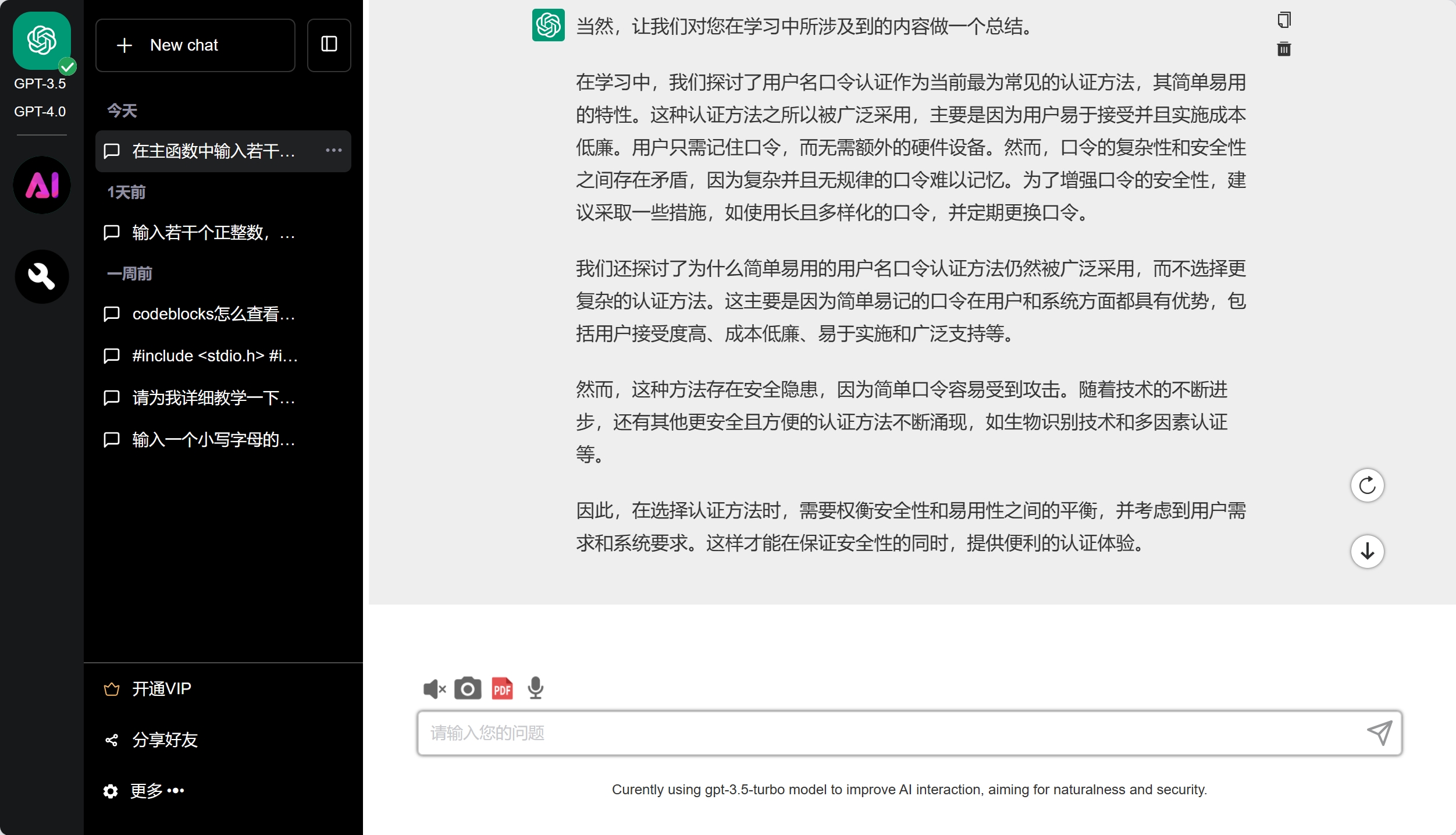
Task: Open the #include <stdio.h> conversation
Action: (x=213, y=356)
